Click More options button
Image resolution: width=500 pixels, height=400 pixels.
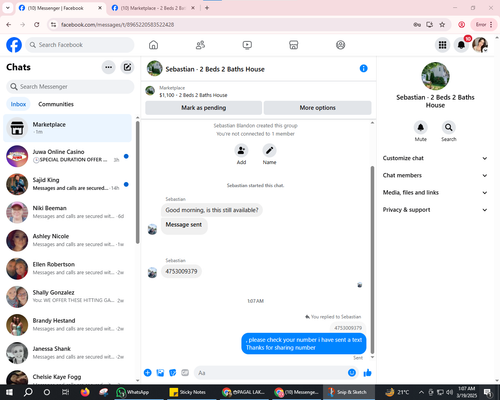pos(317,108)
